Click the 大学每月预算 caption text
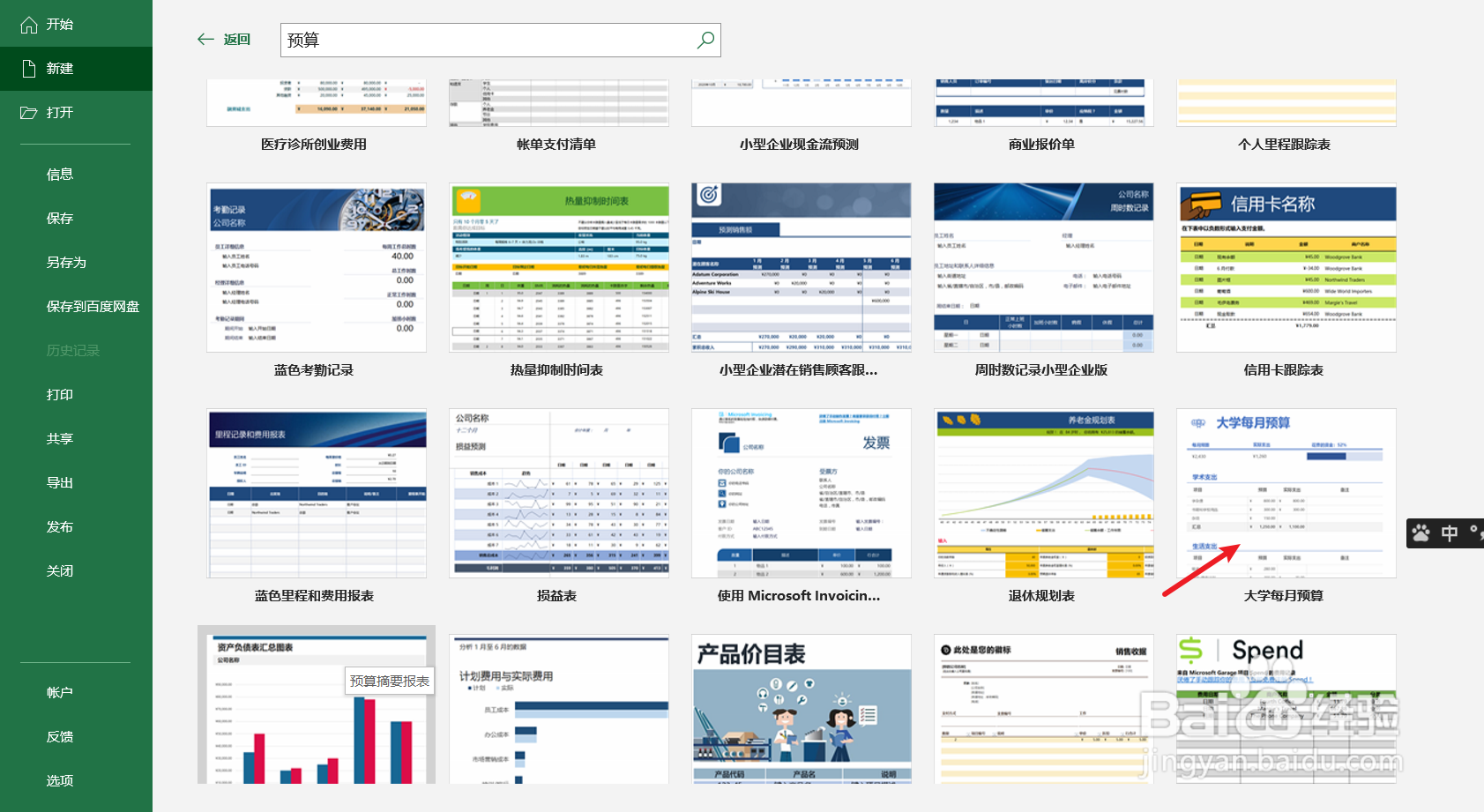This screenshot has height=812, width=1484. point(1284,596)
